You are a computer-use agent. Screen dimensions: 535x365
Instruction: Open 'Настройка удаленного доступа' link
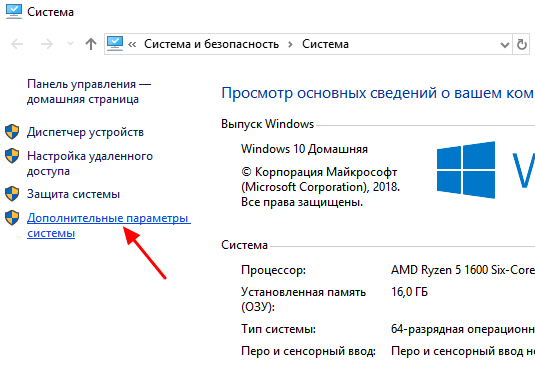90,163
